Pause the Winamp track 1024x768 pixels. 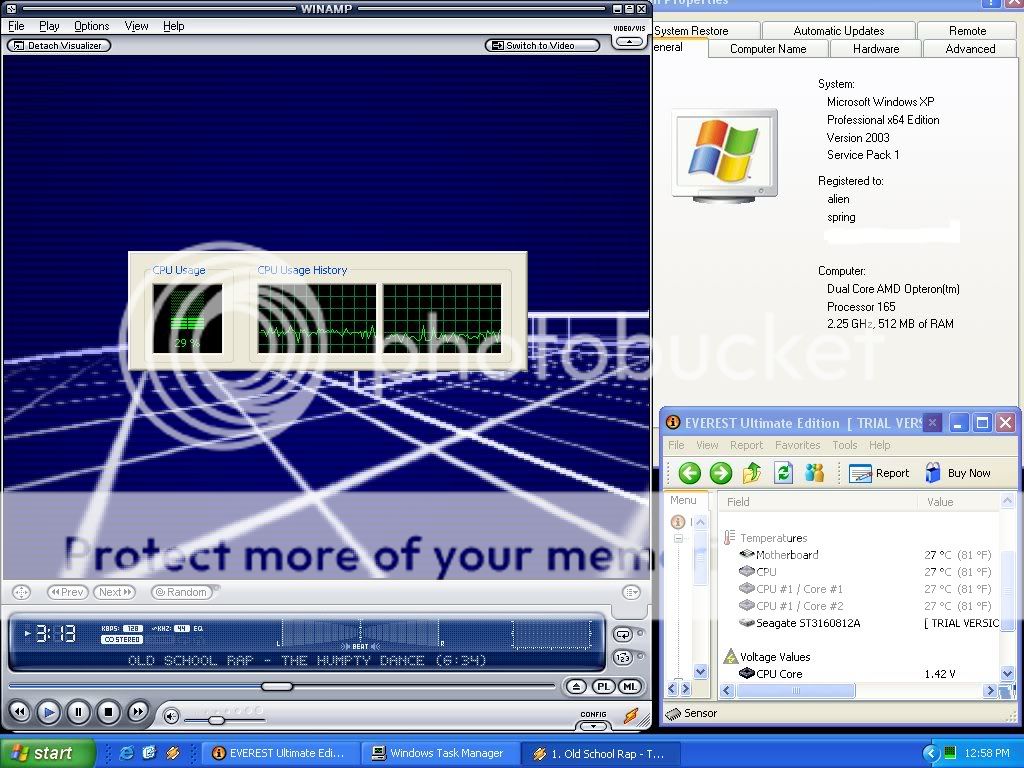pos(78,713)
